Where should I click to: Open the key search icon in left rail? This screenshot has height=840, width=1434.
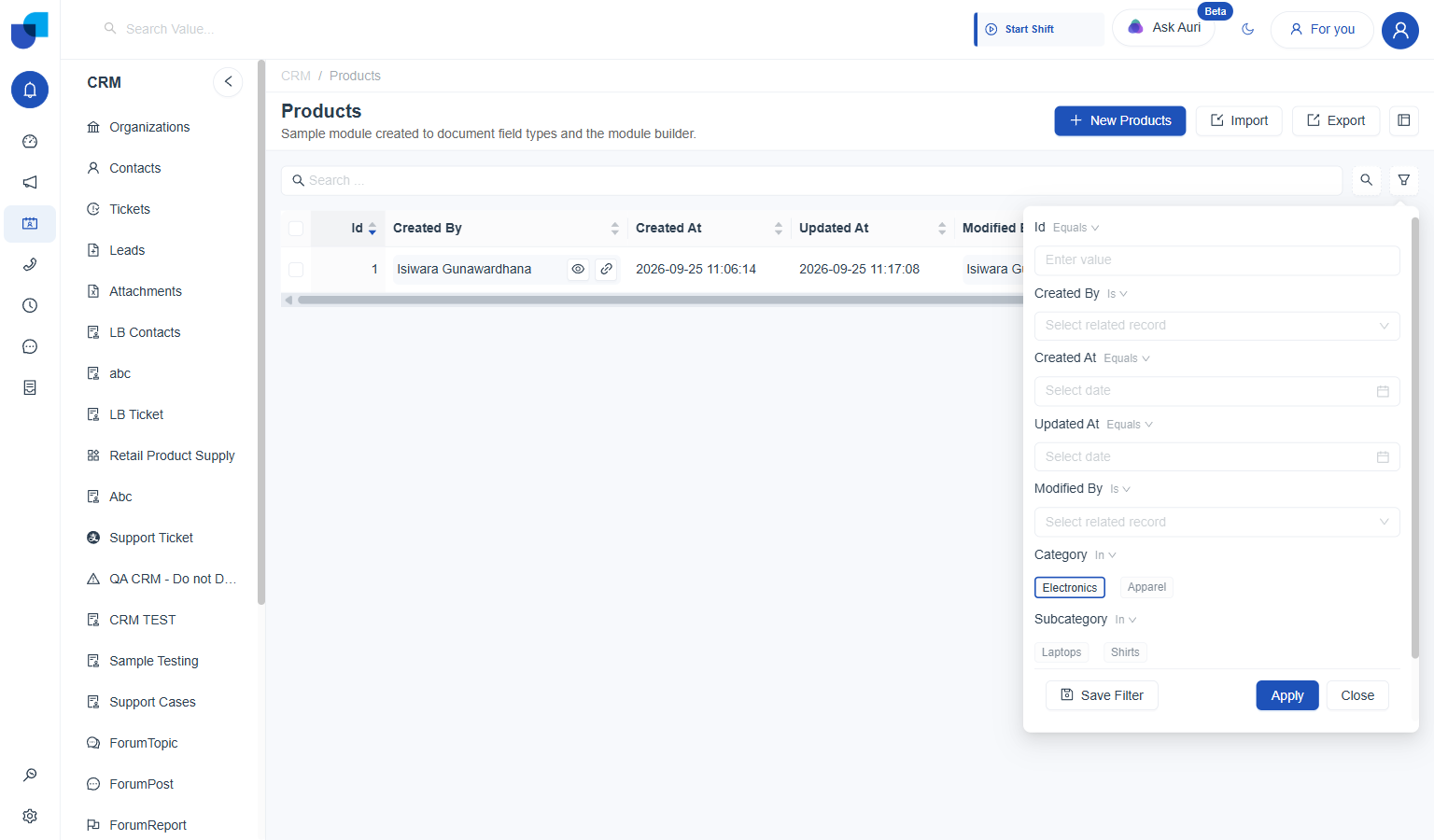pyautogui.click(x=30, y=775)
